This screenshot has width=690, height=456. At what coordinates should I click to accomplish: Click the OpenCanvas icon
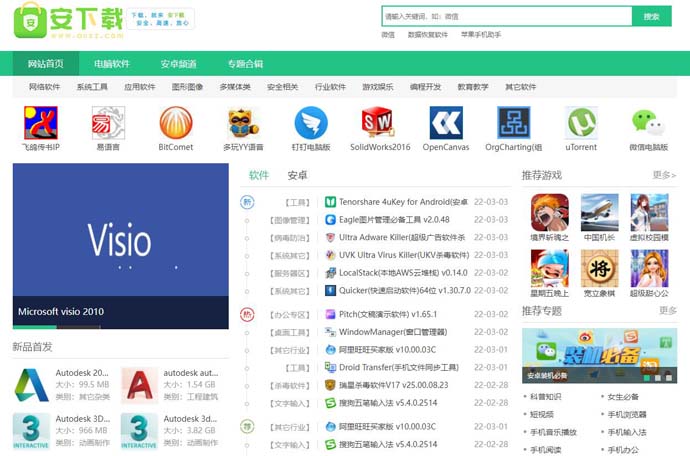pos(446,123)
